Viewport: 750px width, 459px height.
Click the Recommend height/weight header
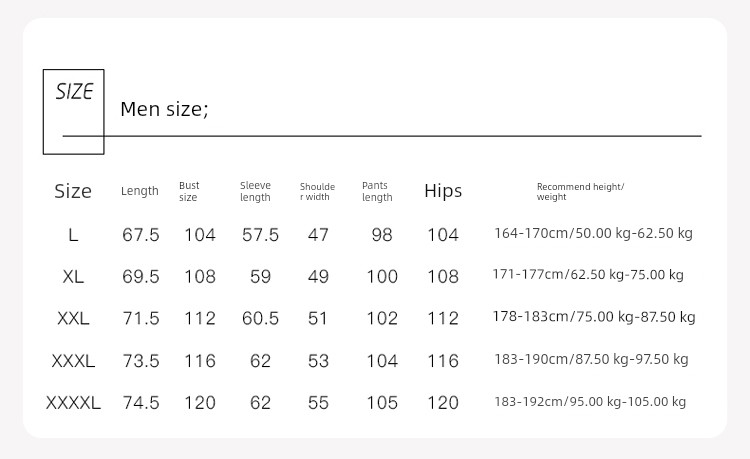(580, 192)
